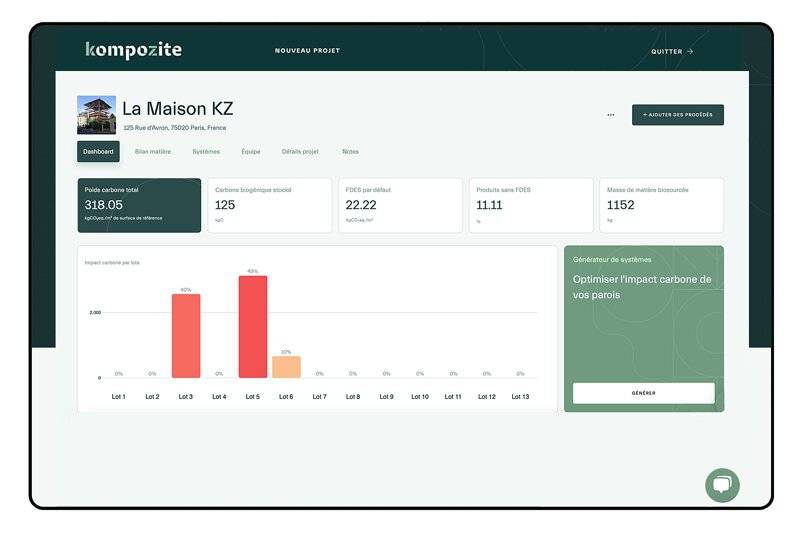The image size is (799, 541).
Task: Click the orange Lot 6 bar
Action: tap(286, 366)
